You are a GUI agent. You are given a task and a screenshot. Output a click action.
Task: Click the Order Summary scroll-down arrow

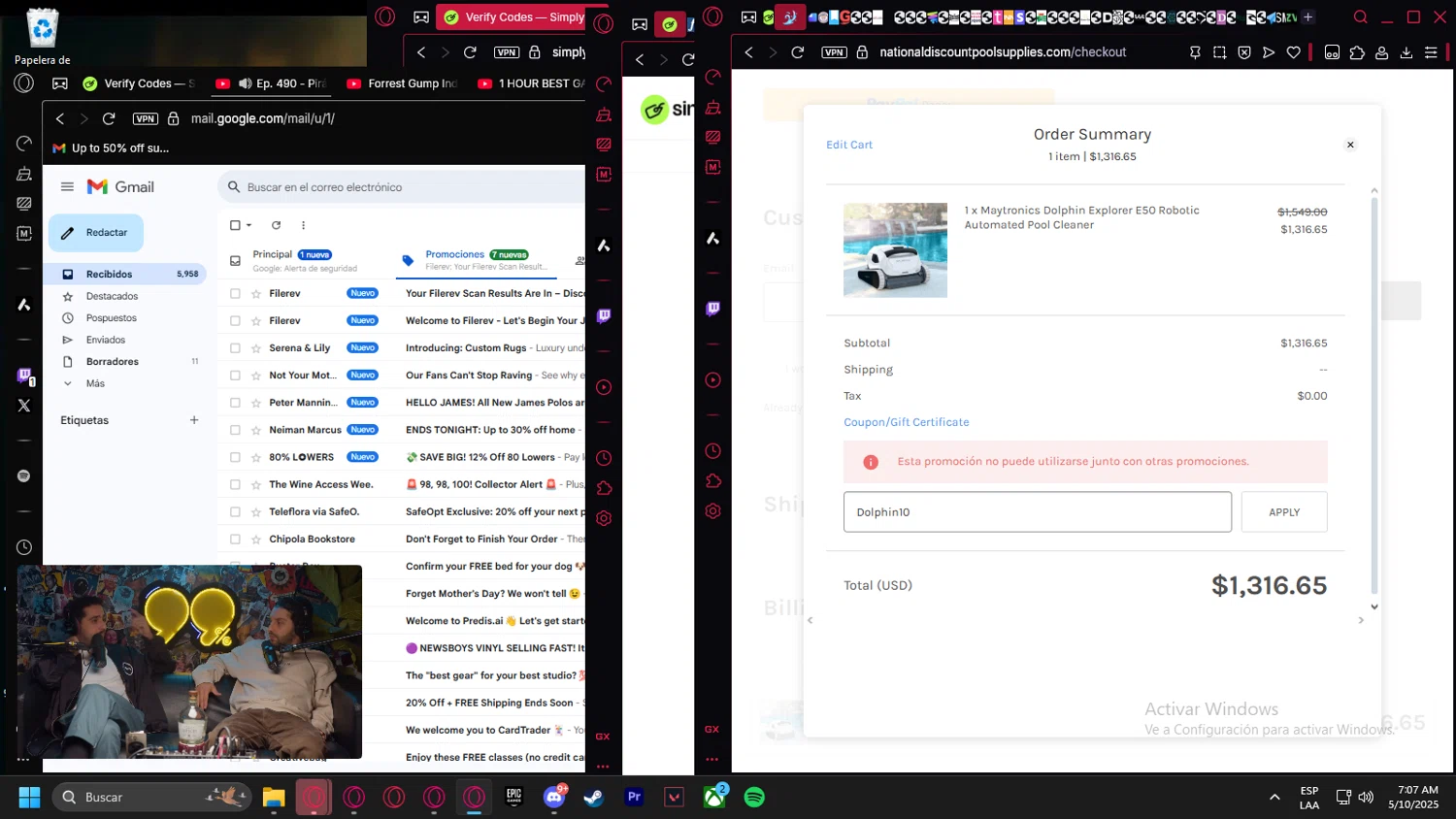1373,606
